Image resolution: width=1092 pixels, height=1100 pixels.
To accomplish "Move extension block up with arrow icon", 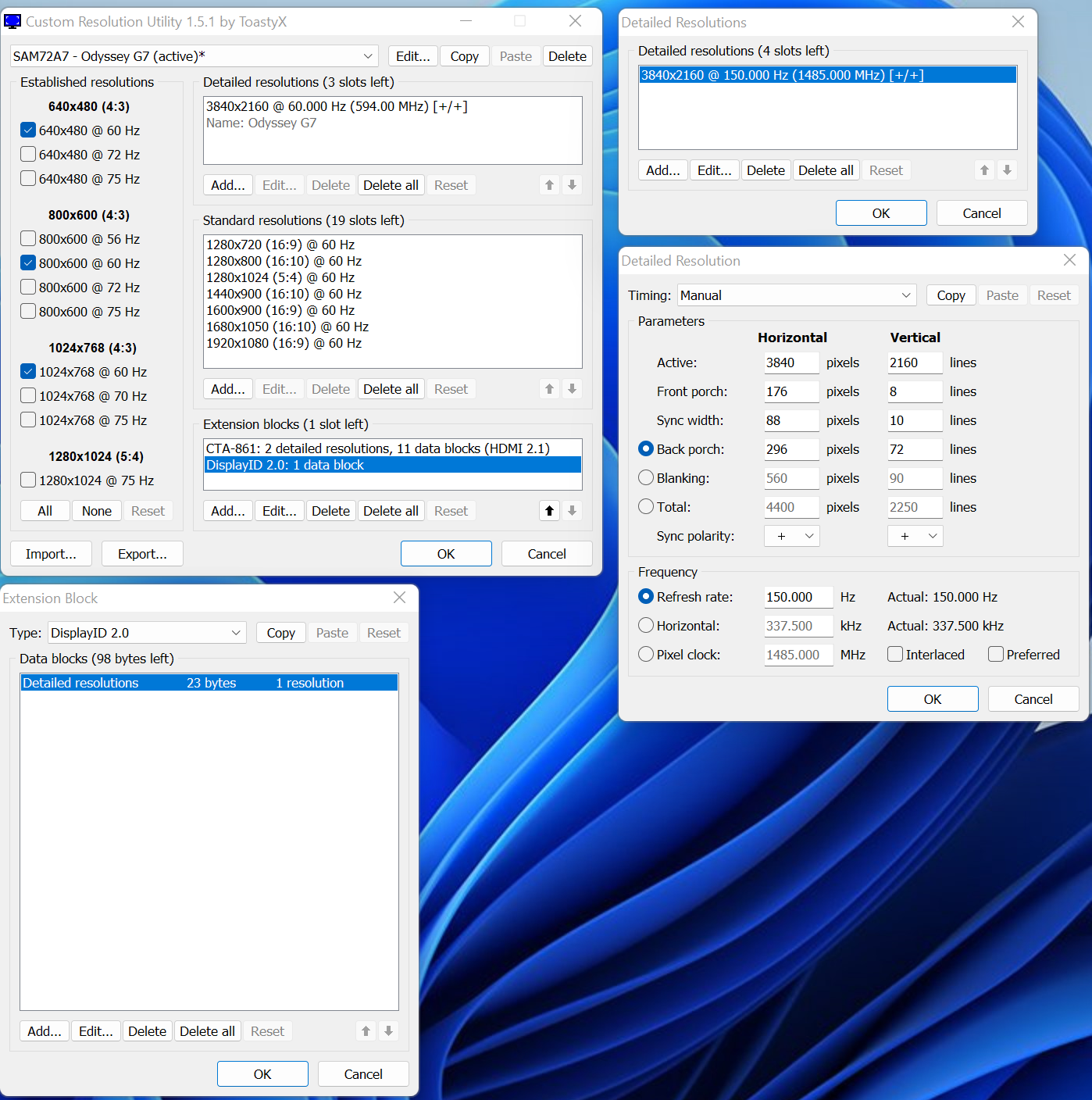I will [549, 511].
